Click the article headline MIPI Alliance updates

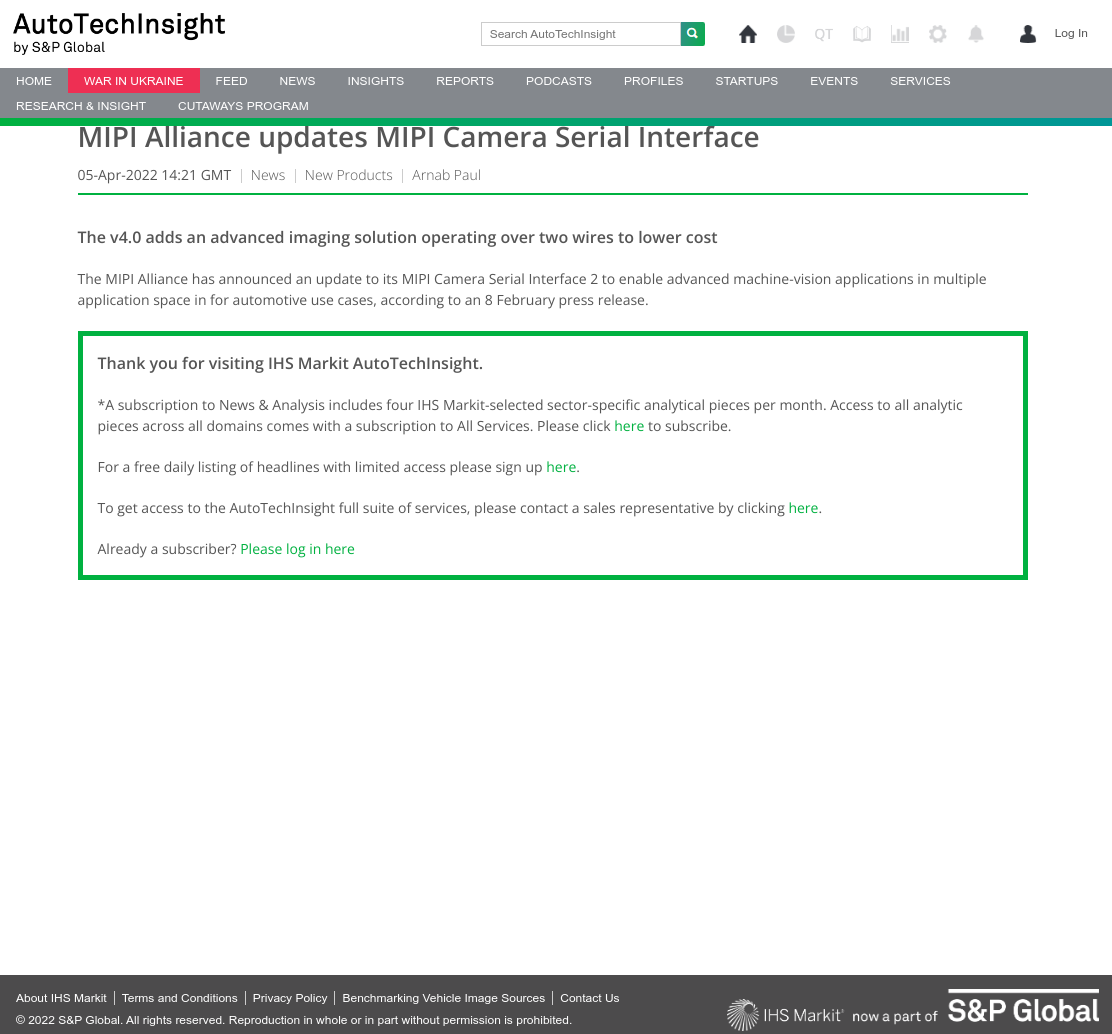[418, 138]
